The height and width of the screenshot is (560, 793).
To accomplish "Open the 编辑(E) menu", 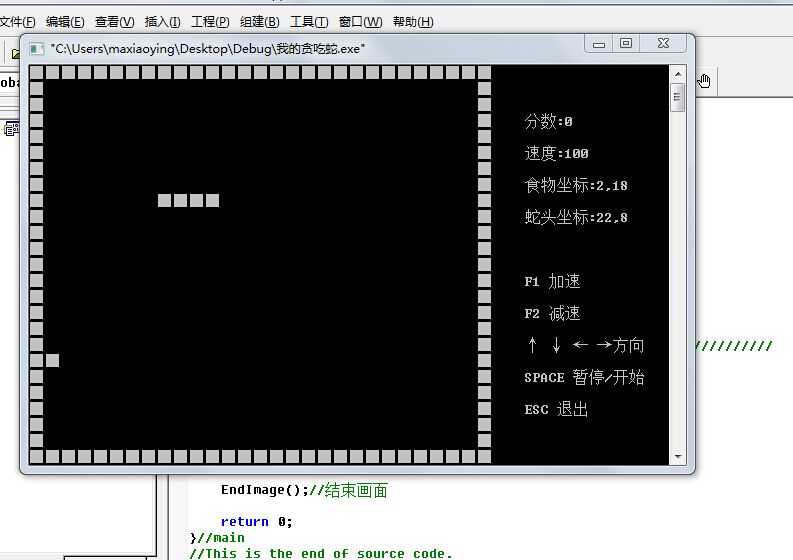I will point(65,22).
